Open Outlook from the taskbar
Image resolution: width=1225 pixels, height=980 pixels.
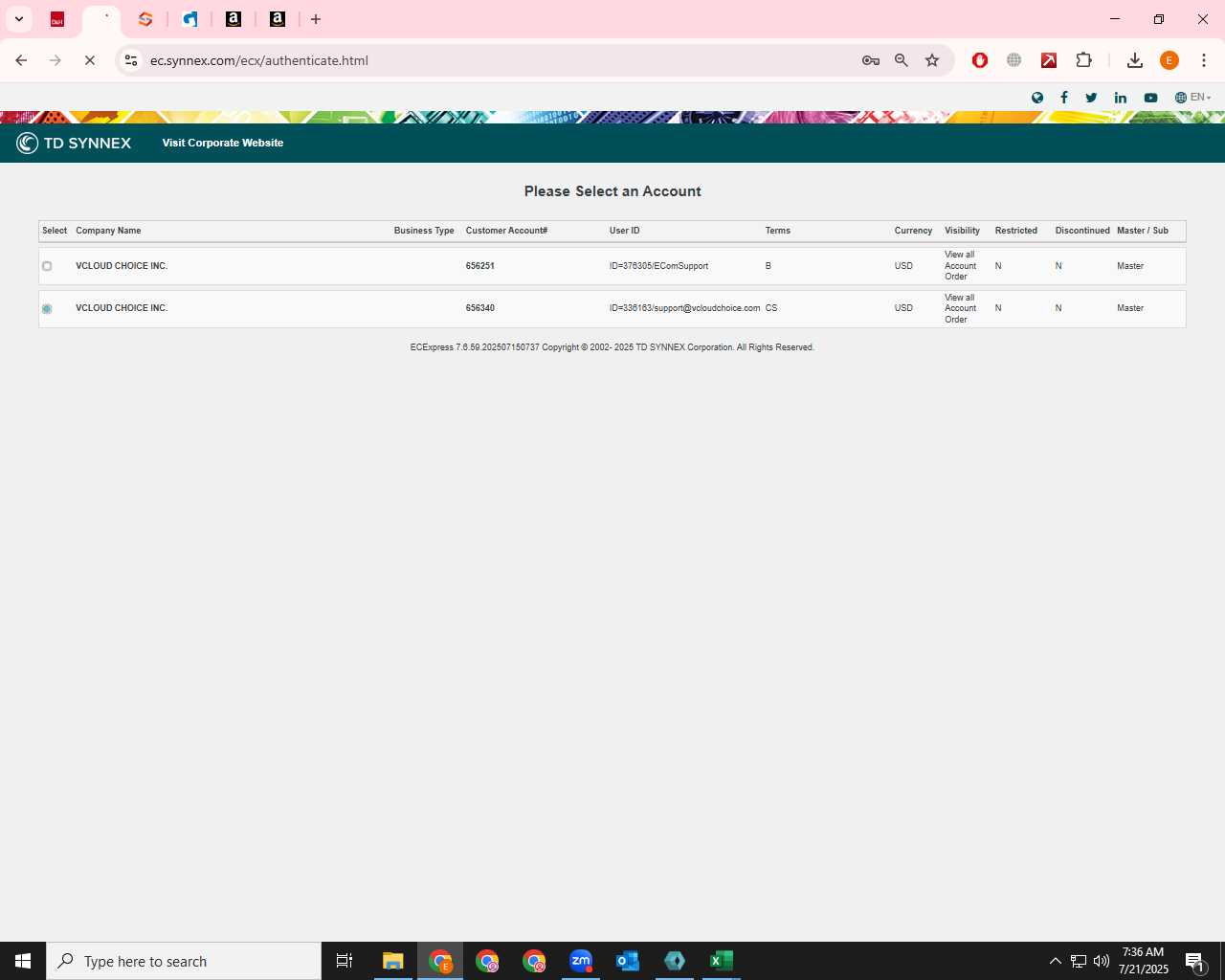point(628,961)
